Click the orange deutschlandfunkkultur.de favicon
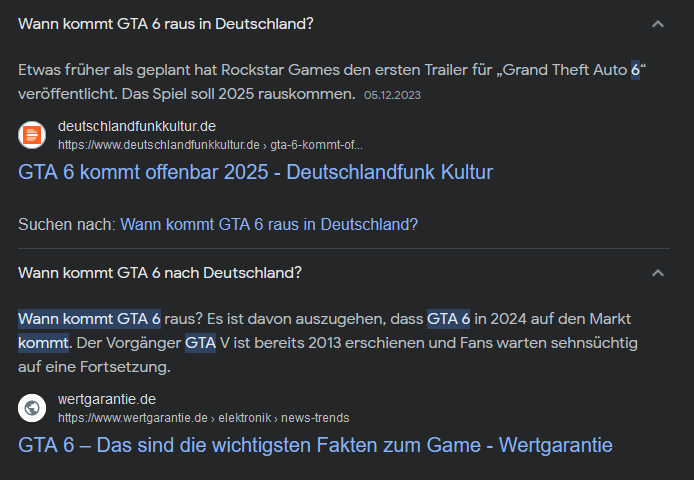The width and height of the screenshot is (694, 480). click(x=32, y=135)
